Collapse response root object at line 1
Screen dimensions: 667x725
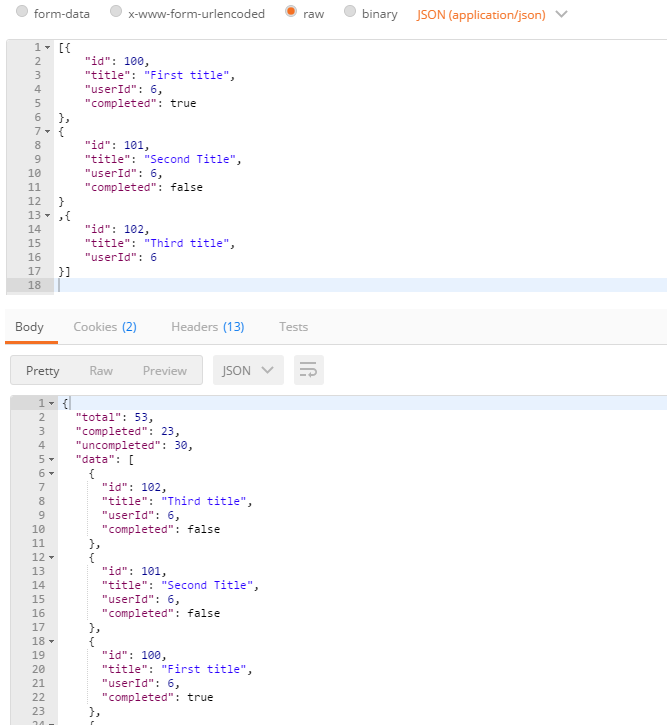tap(51, 404)
